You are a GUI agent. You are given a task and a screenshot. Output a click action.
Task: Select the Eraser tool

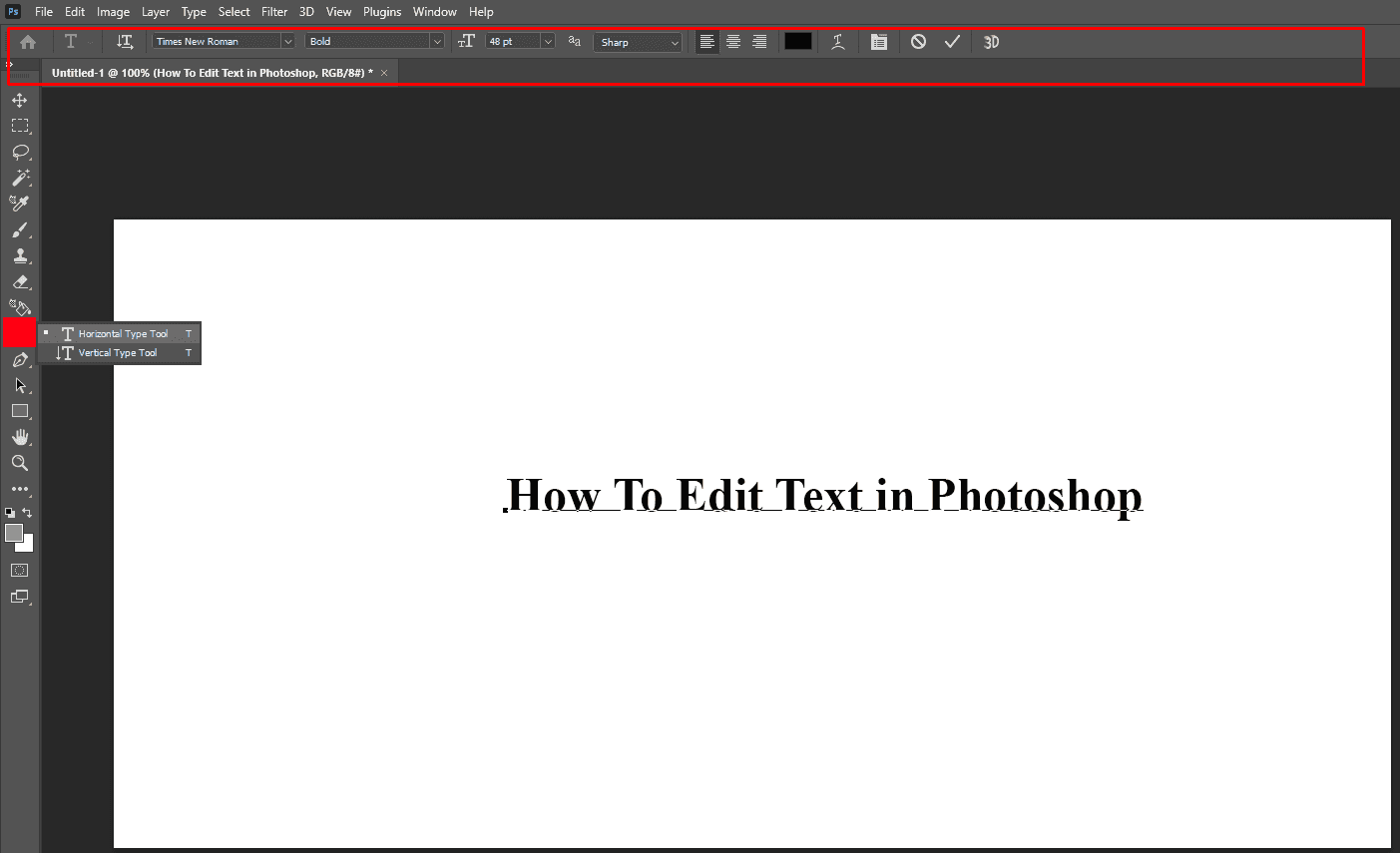point(20,282)
